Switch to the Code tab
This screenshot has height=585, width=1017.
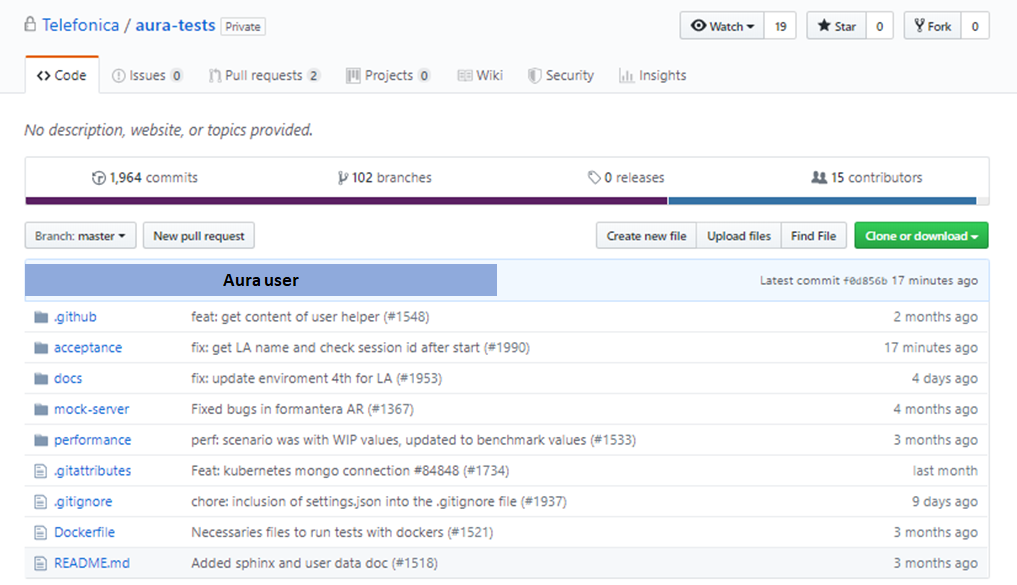pos(62,75)
